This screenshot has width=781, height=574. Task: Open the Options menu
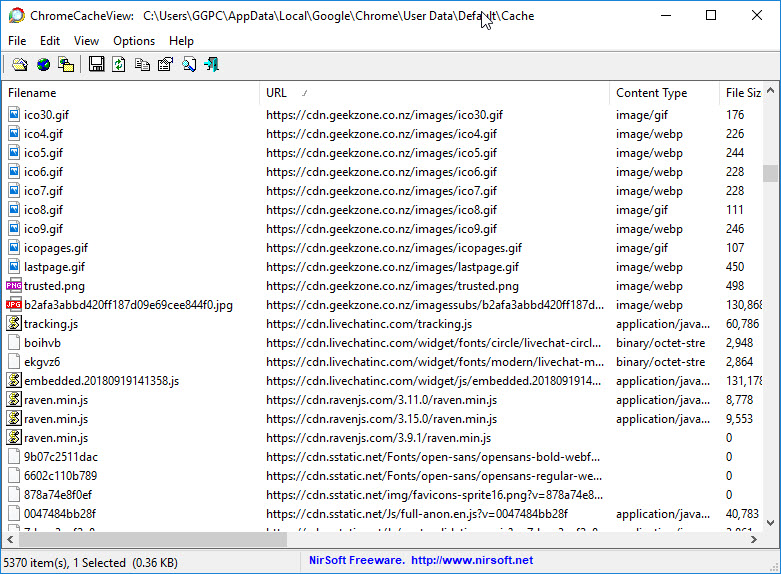tap(134, 41)
